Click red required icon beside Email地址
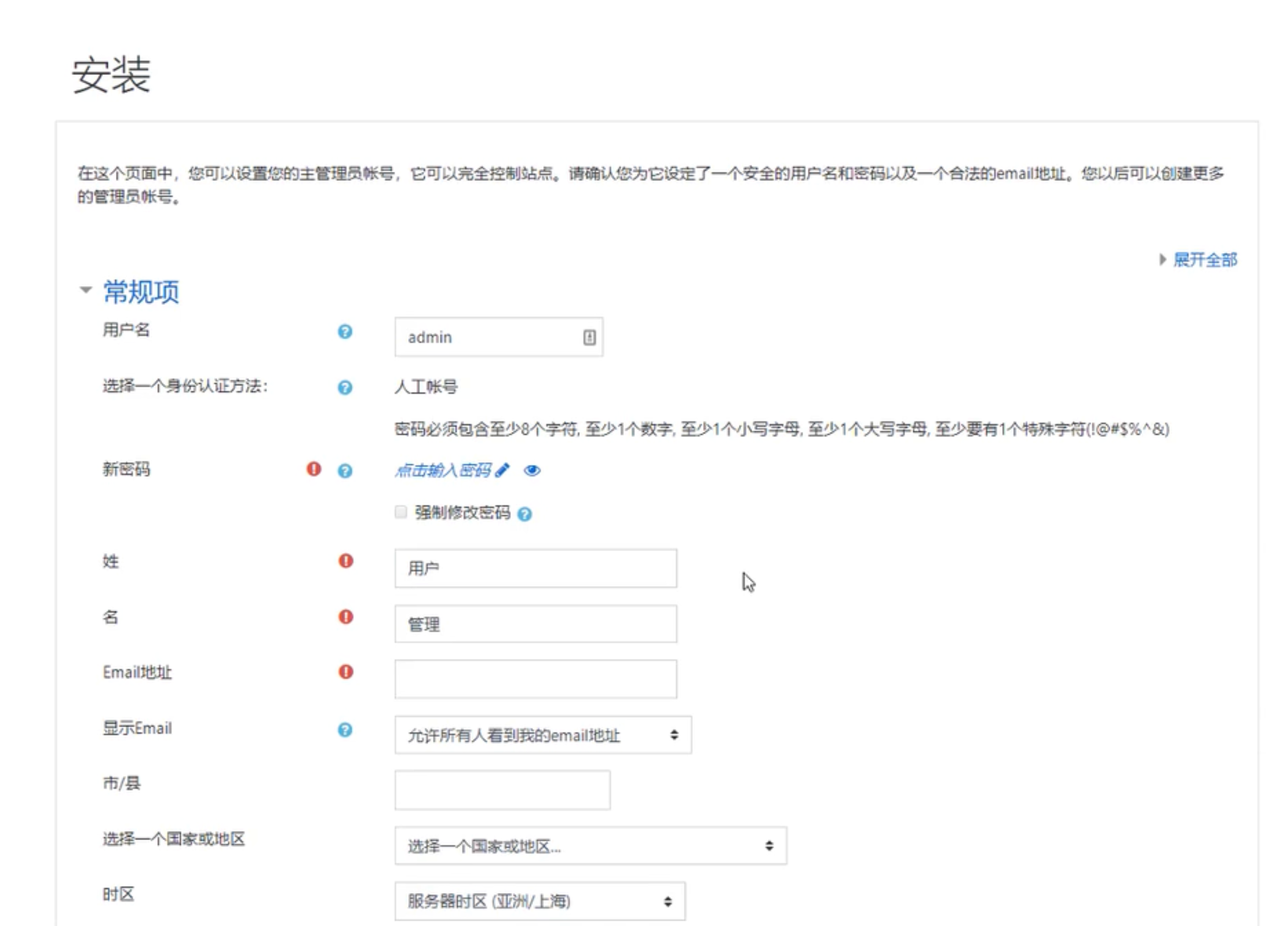Image resolution: width=1288 pixels, height=926 pixels. click(345, 672)
